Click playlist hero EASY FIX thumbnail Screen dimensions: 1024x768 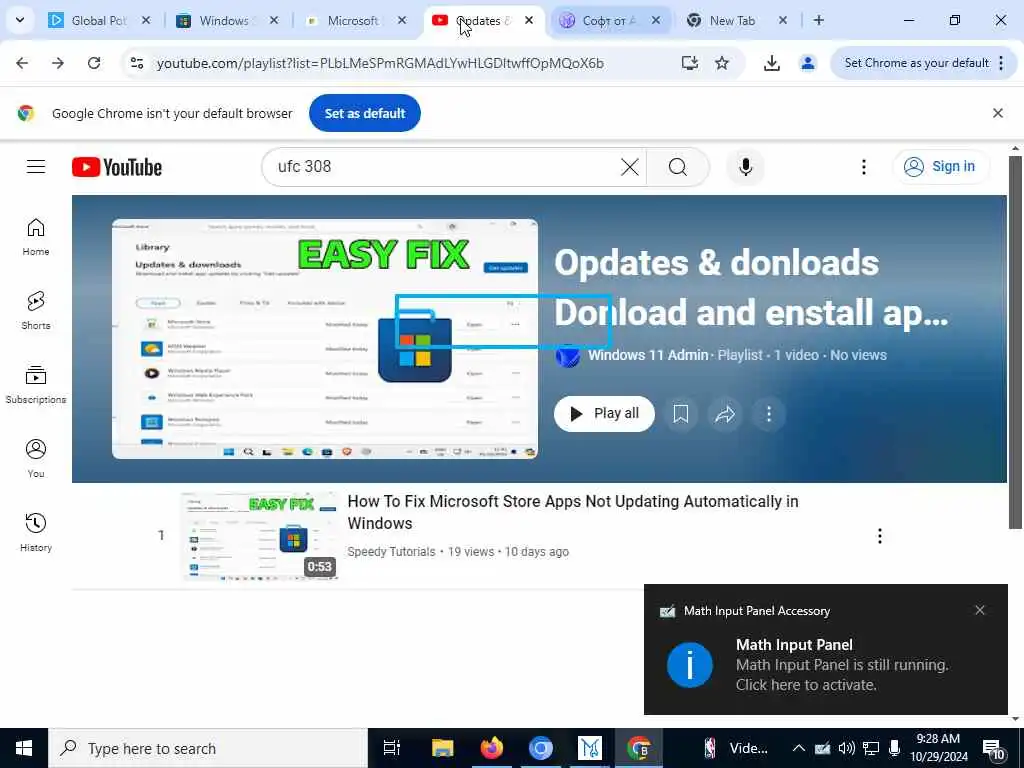[325, 338]
